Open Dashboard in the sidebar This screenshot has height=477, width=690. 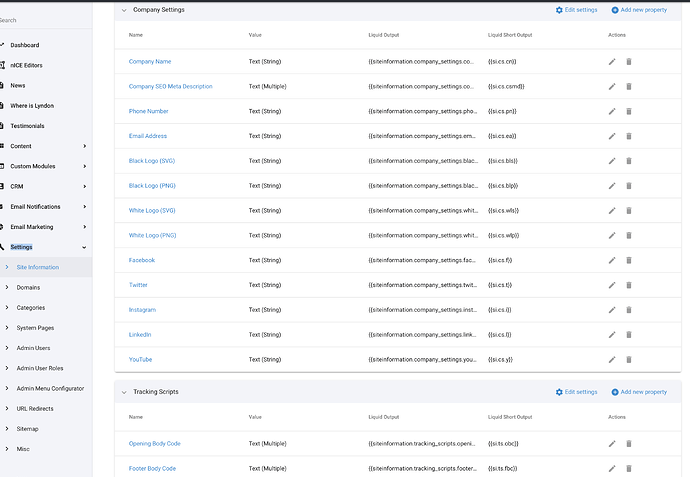[25, 45]
